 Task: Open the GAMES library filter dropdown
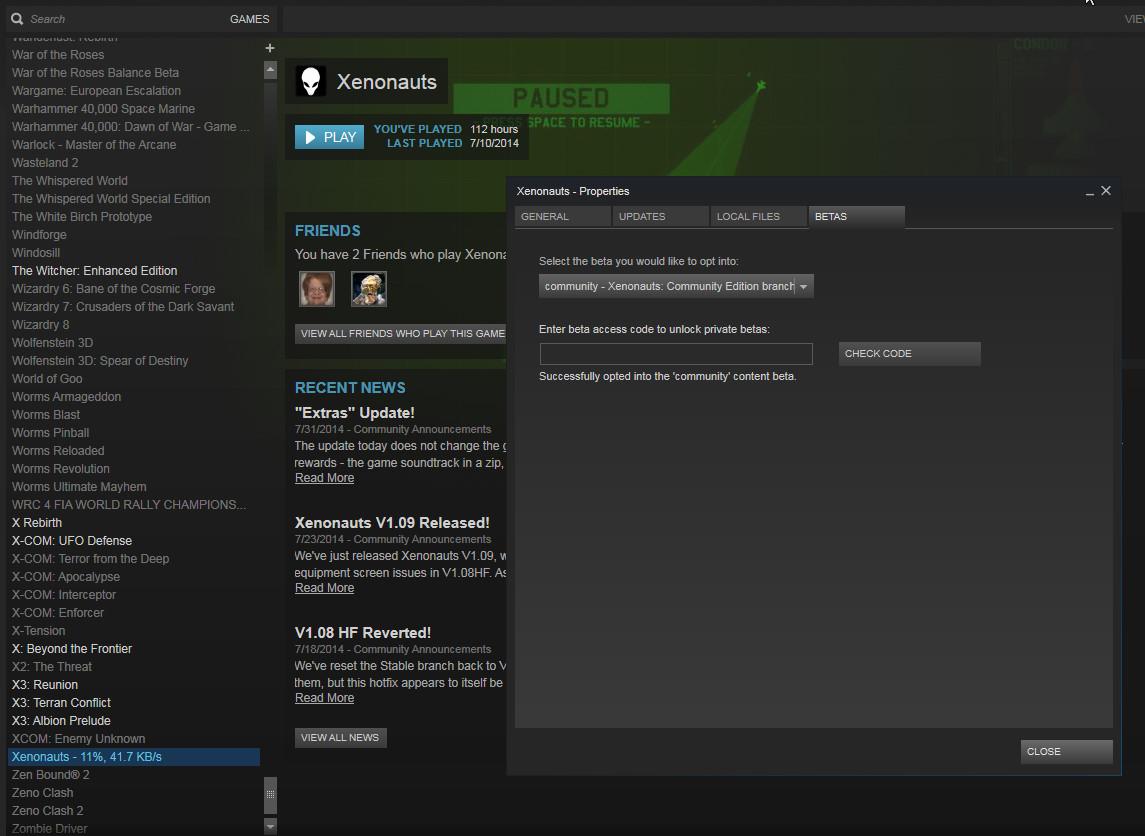(x=249, y=19)
